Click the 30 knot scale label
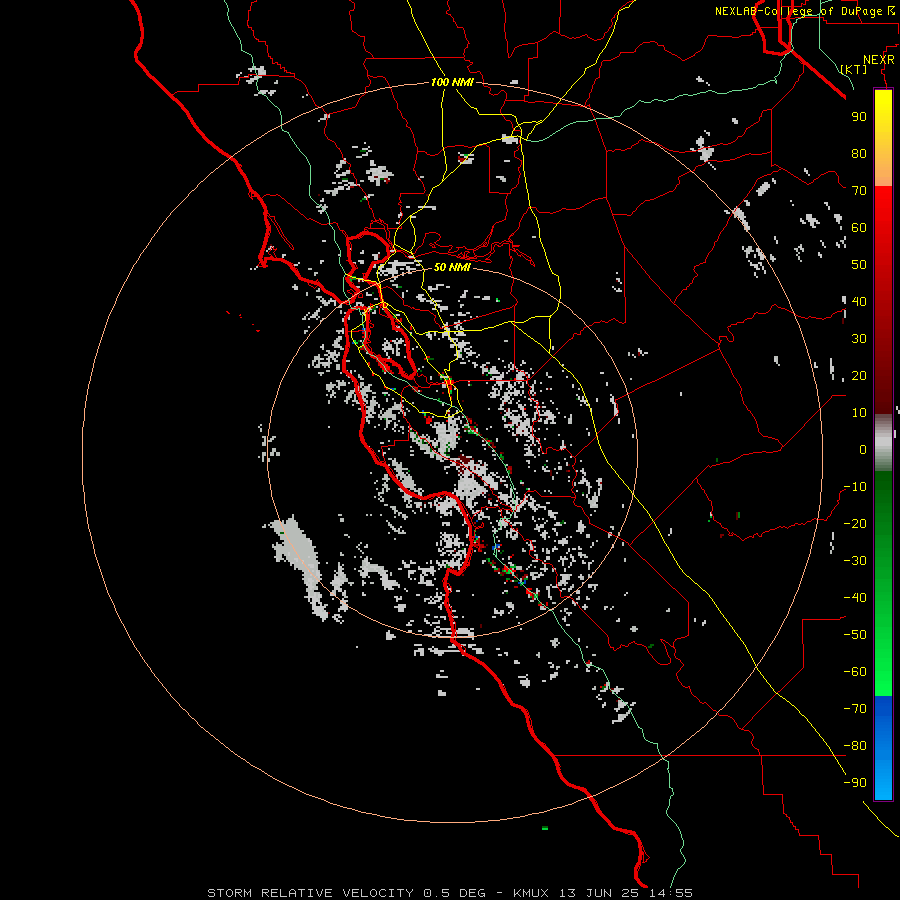900x900 pixels. pyautogui.click(x=859, y=339)
